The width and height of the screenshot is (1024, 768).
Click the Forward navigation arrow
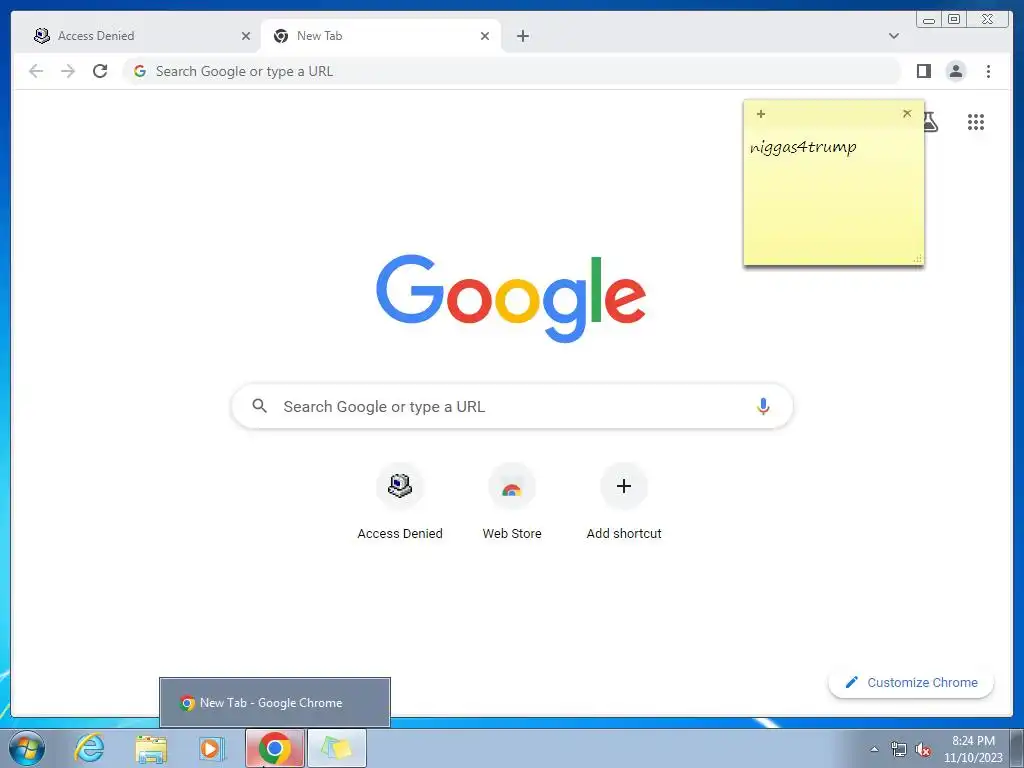tap(68, 71)
